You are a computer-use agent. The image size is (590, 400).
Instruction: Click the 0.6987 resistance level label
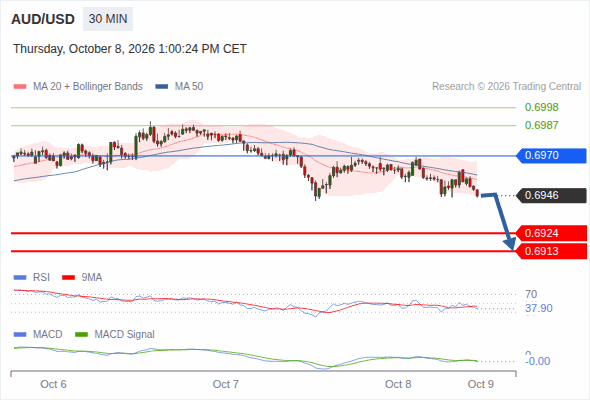tap(541, 125)
